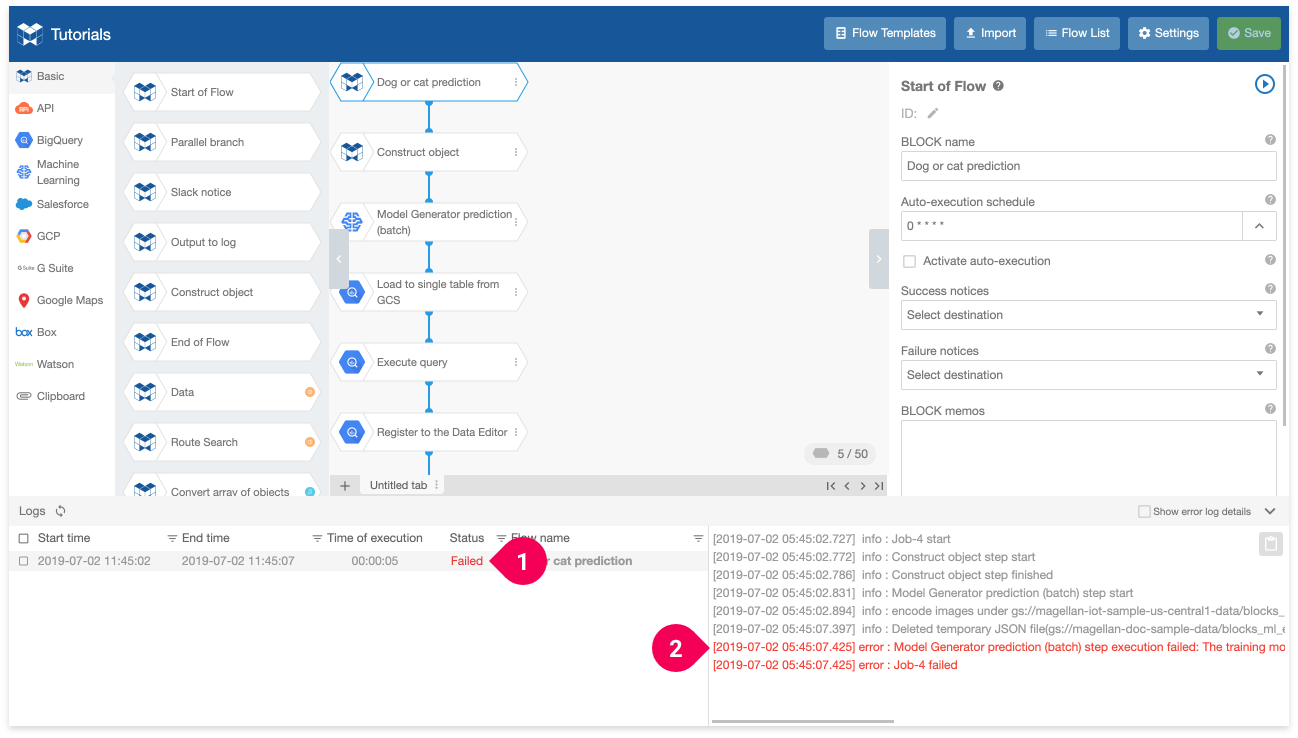
Task: Add a new flow tab
Action: coord(344,485)
